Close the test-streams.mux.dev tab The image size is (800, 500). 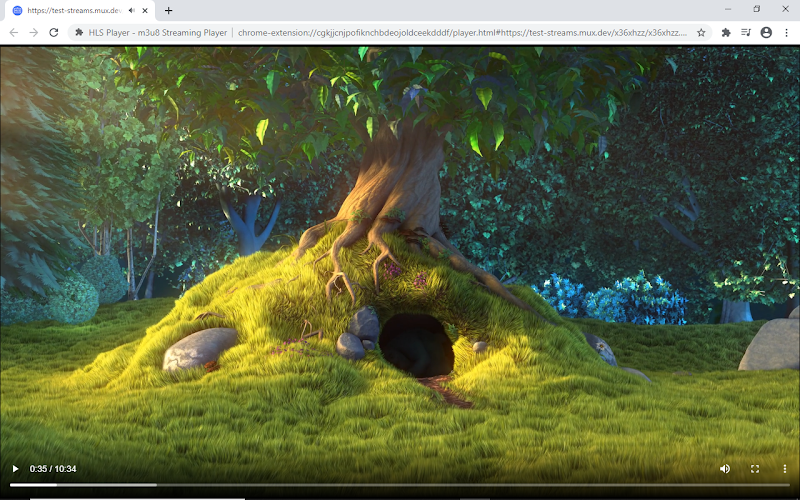pos(145,10)
